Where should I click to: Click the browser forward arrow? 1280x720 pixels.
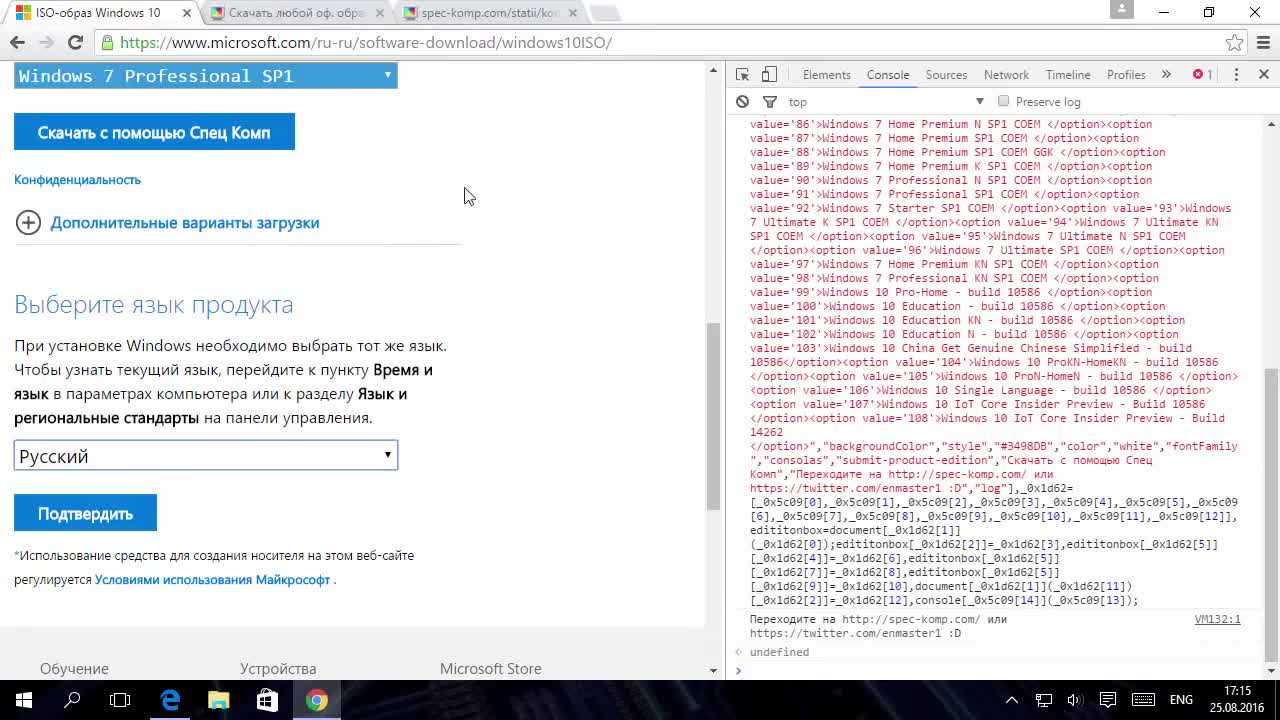46,42
